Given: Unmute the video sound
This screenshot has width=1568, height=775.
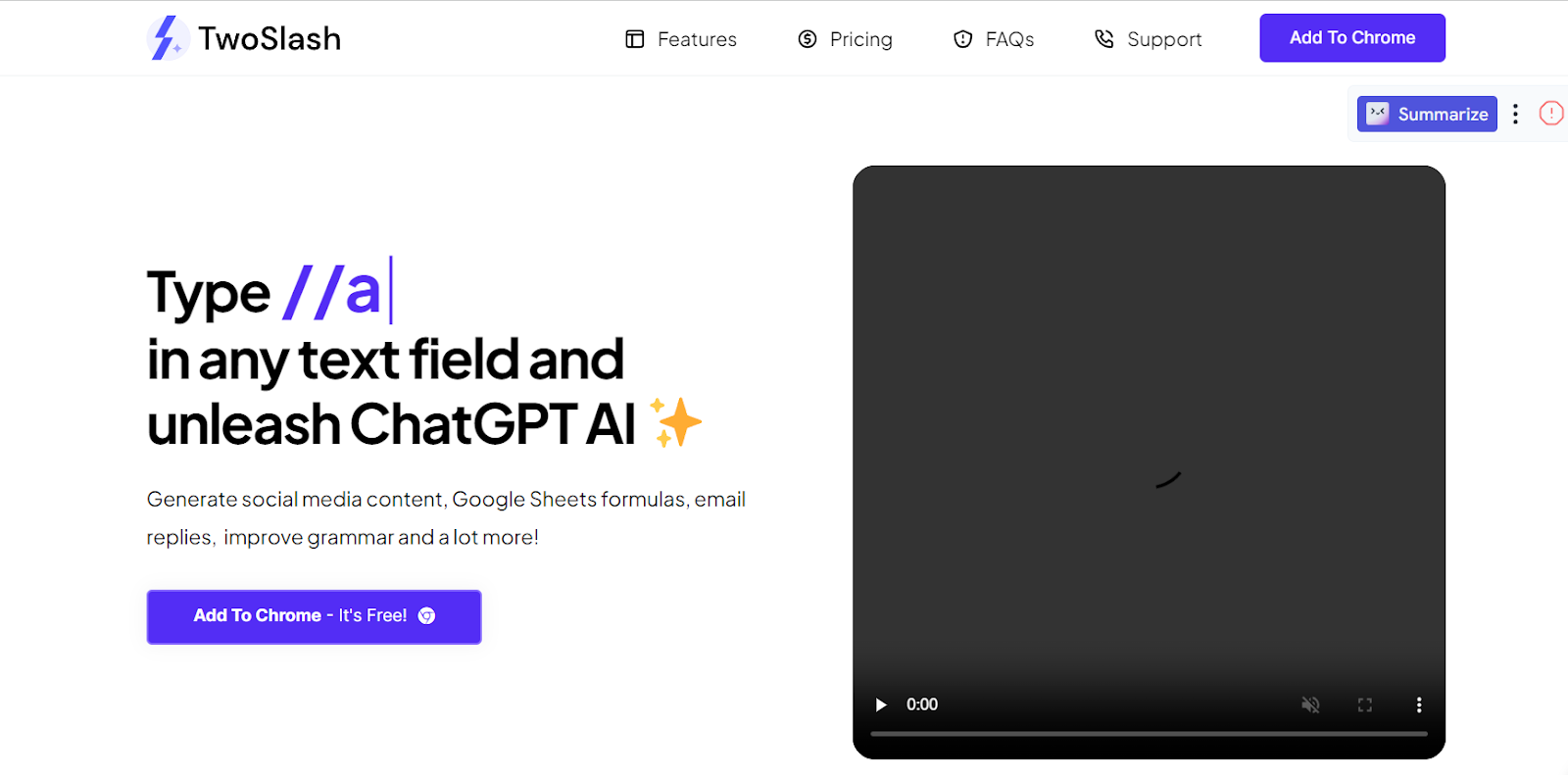Looking at the screenshot, I should [x=1310, y=704].
